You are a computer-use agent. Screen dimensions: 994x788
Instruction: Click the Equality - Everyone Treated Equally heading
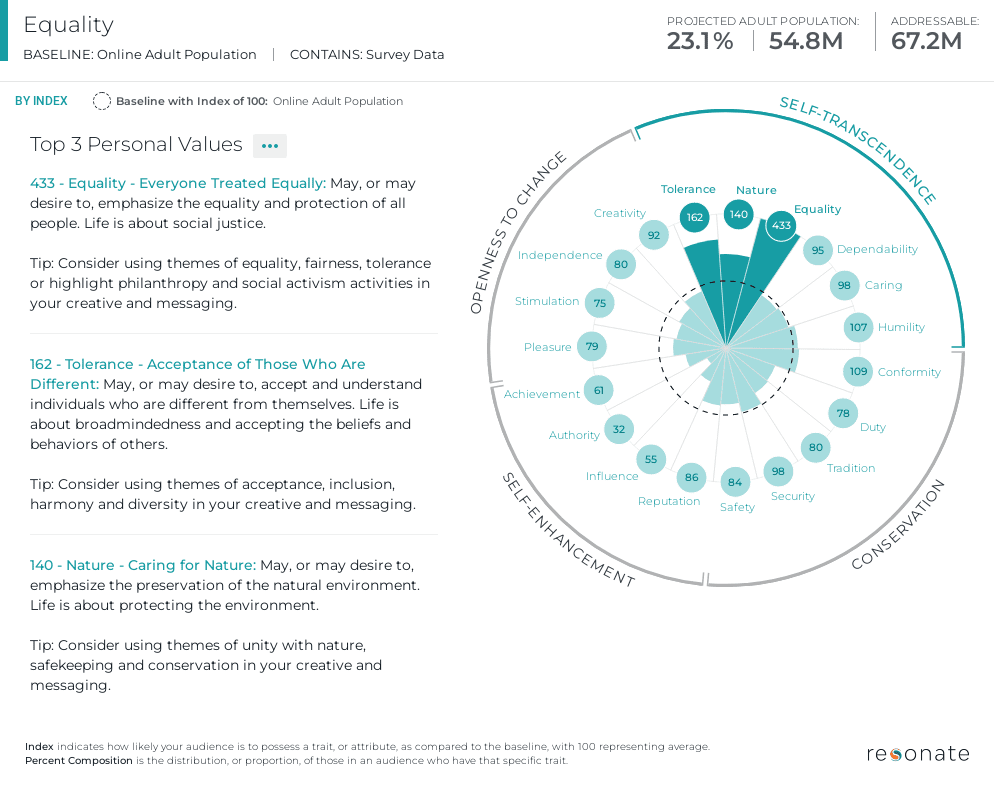click(180, 183)
